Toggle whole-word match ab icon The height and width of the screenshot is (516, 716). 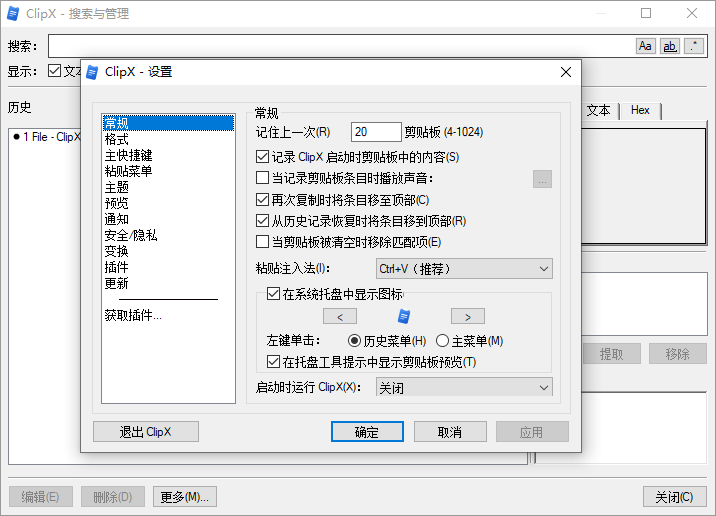click(x=669, y=46)
